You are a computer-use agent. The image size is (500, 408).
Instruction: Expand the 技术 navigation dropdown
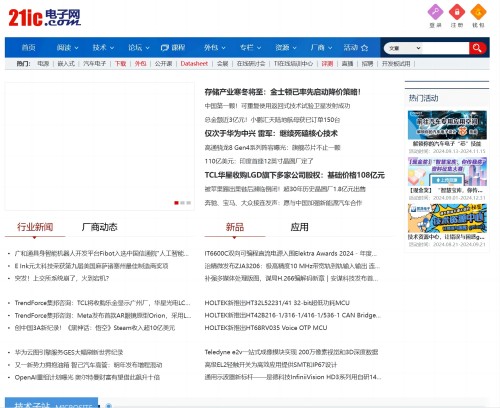pos(103,48)
